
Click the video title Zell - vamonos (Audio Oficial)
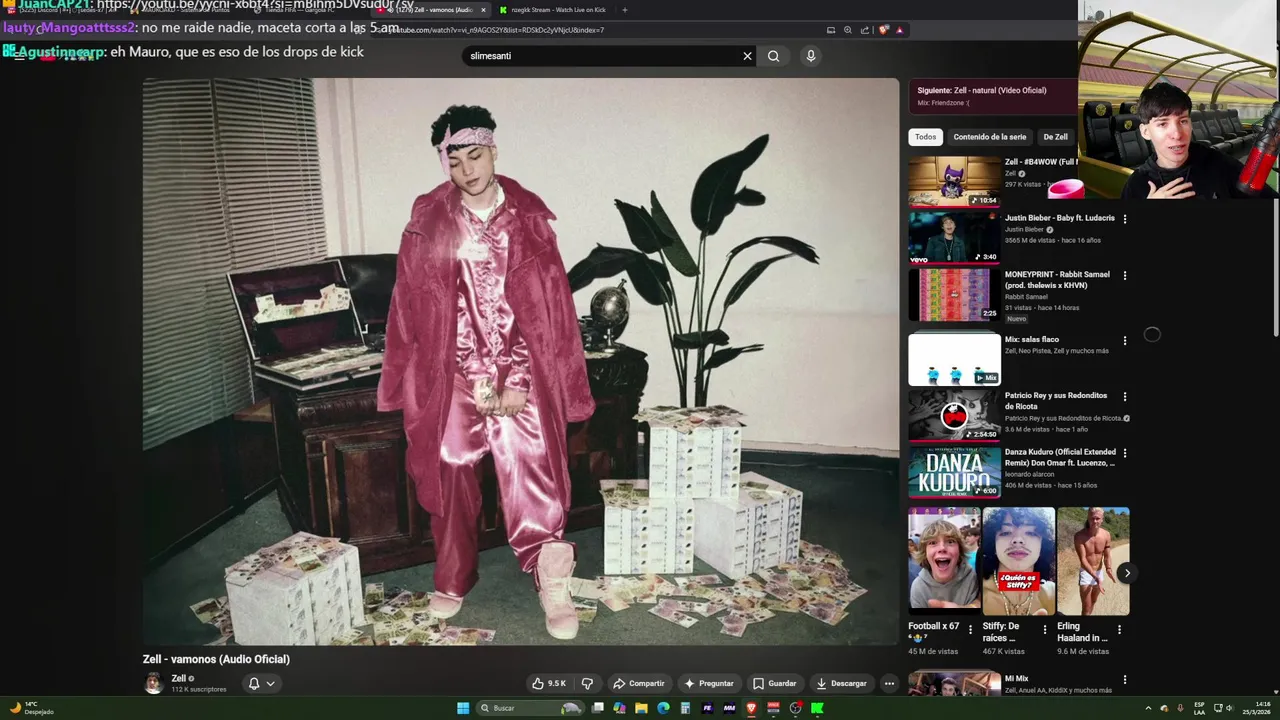pos(216,659)
